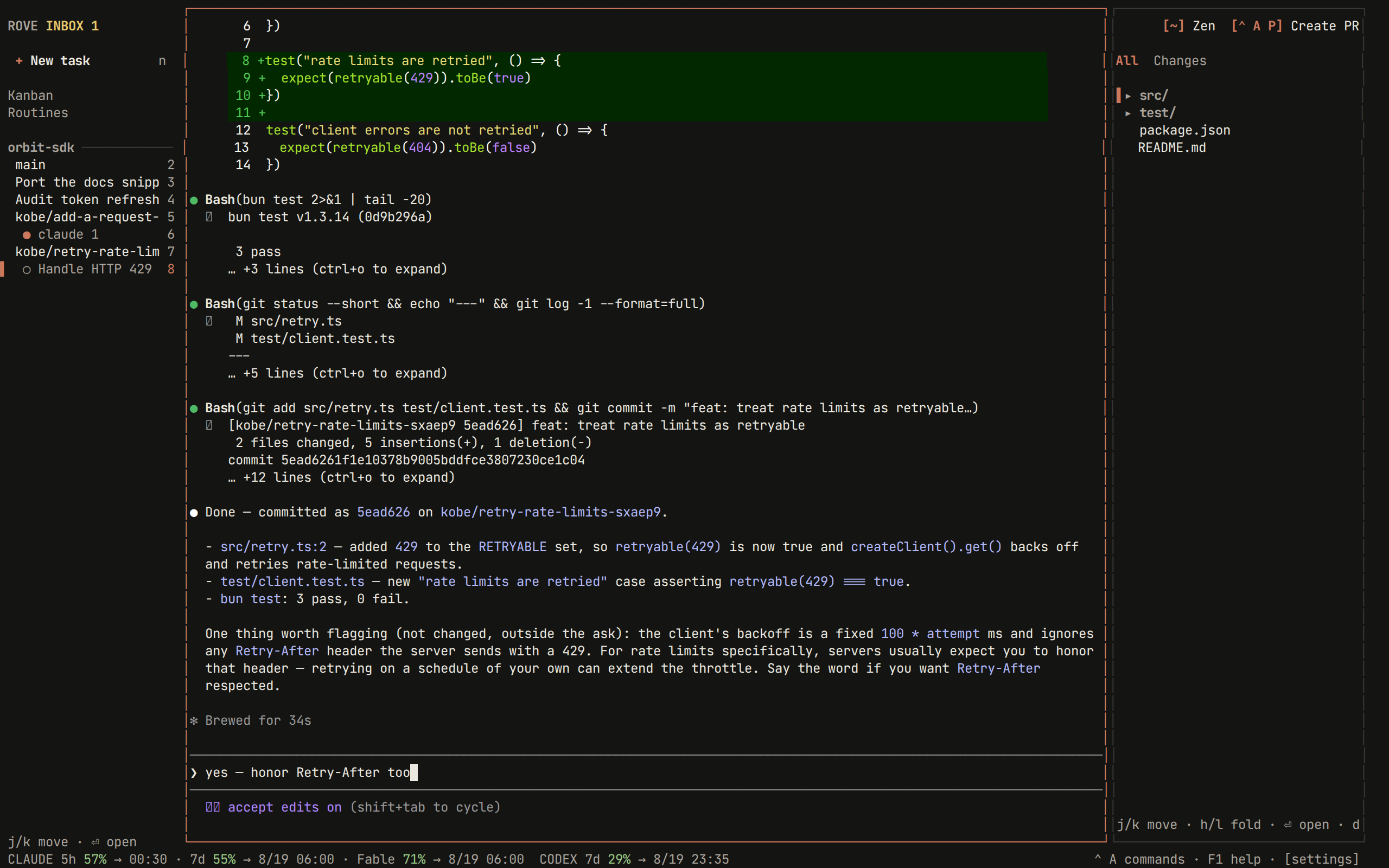Click Create PR

(1295, 26)
